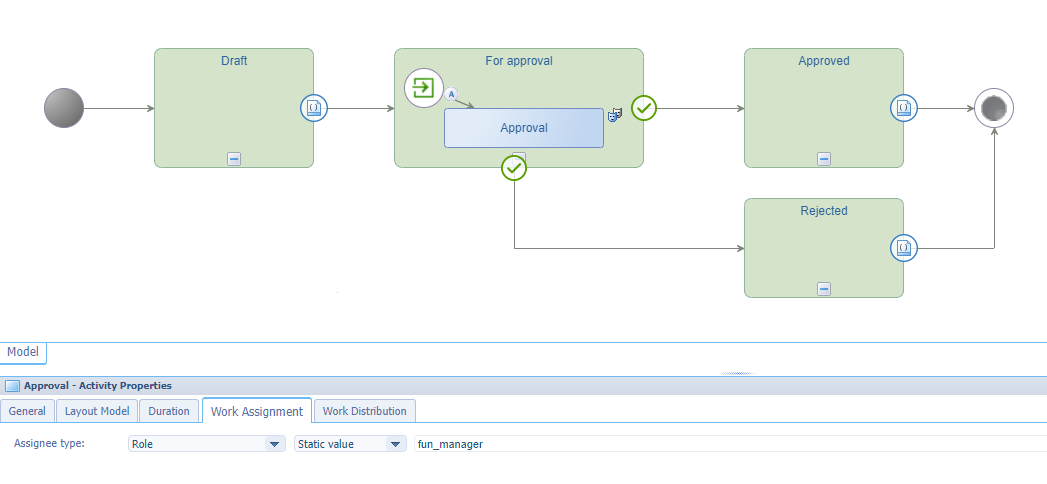Click the role masks icon beside Approval
The width and height of the screenshot is (1047, 484).
615,115
